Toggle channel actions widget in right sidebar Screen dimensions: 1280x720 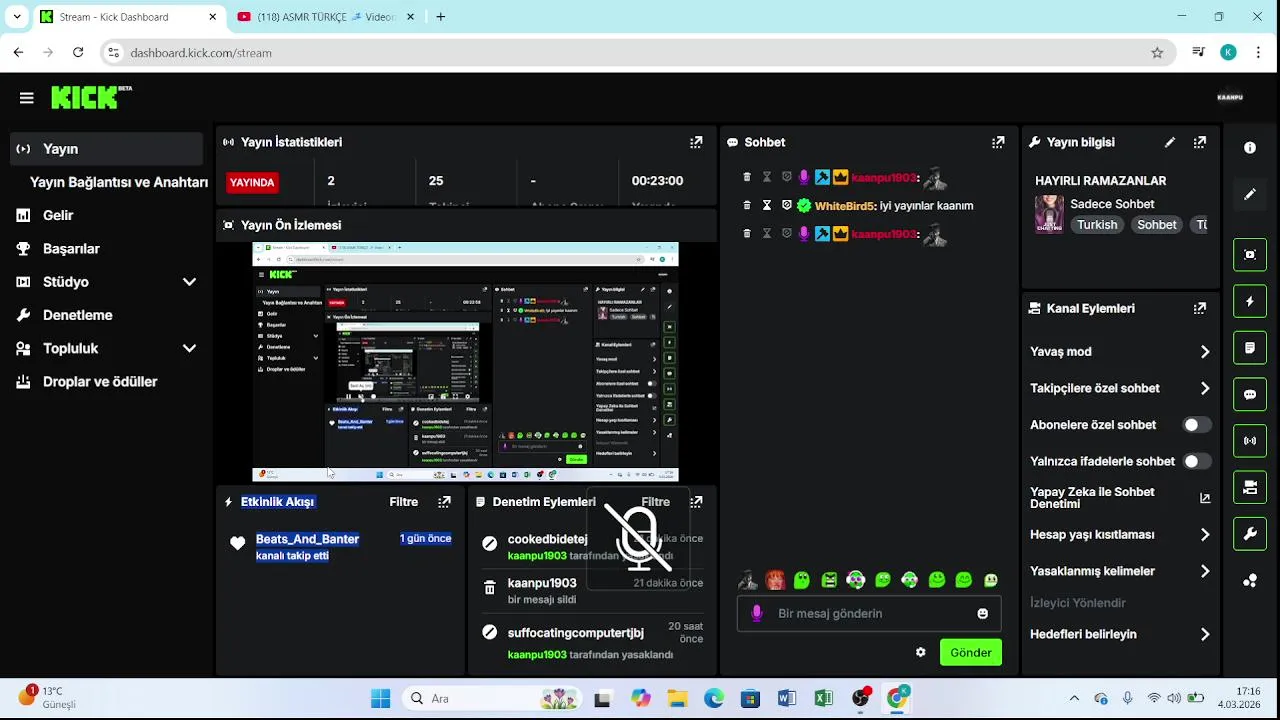[x=1250, y=487]
